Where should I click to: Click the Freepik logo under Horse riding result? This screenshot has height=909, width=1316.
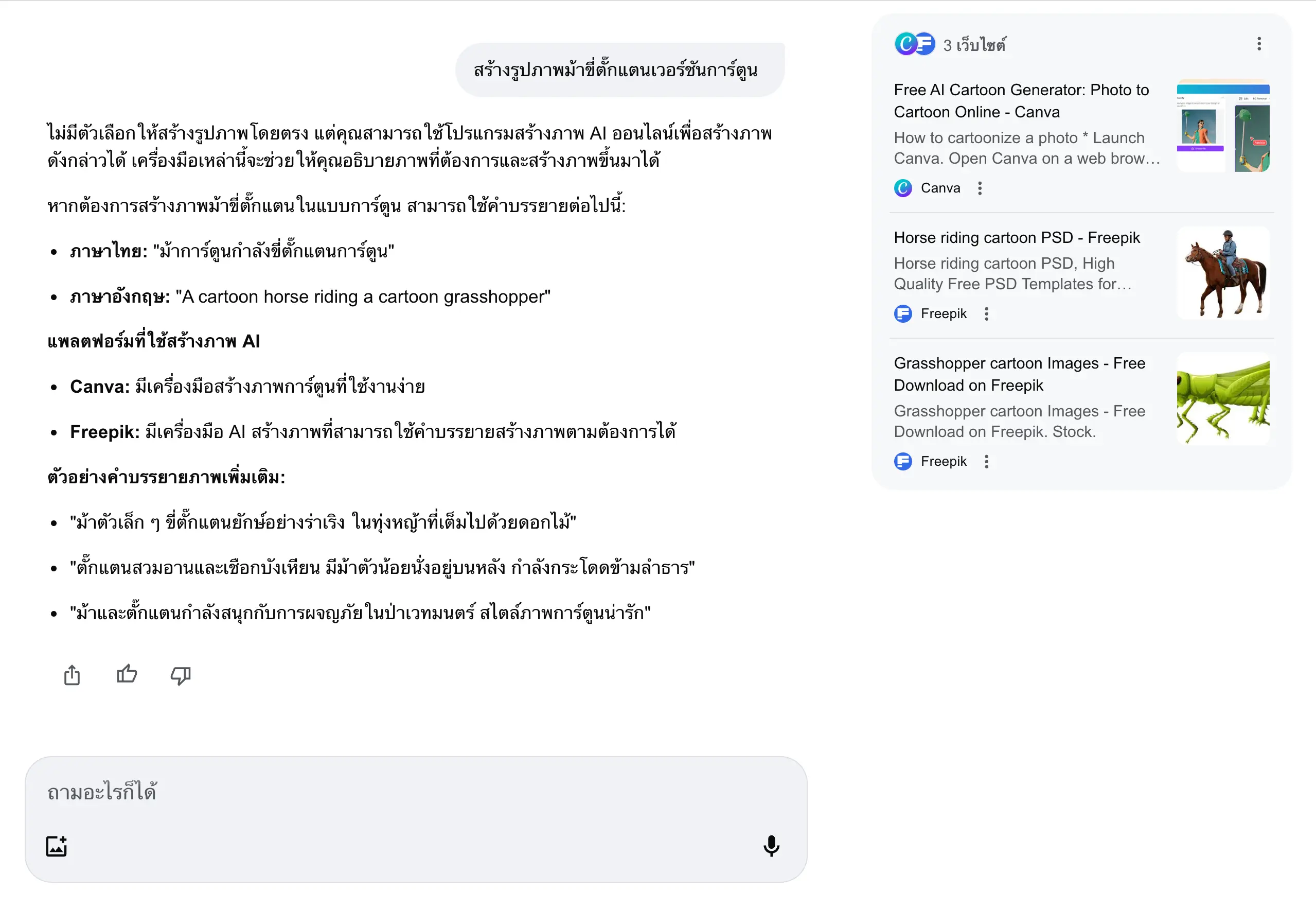[903, 314]
